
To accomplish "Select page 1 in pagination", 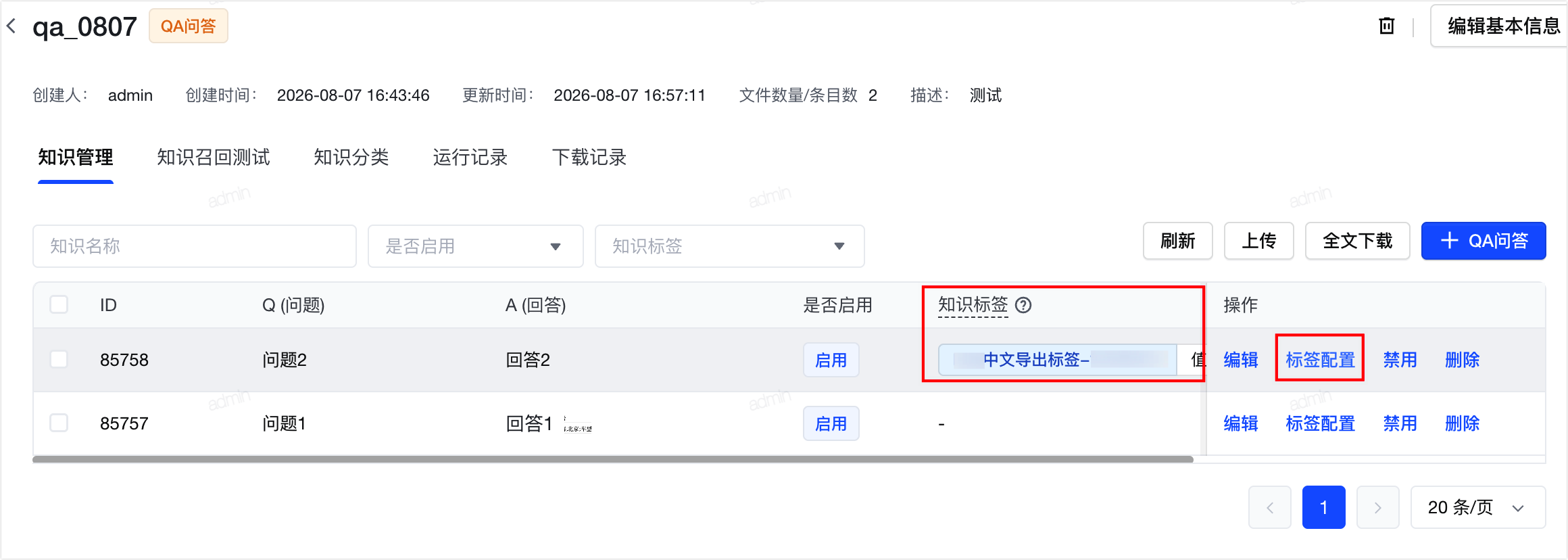I will pos(1324,507).
